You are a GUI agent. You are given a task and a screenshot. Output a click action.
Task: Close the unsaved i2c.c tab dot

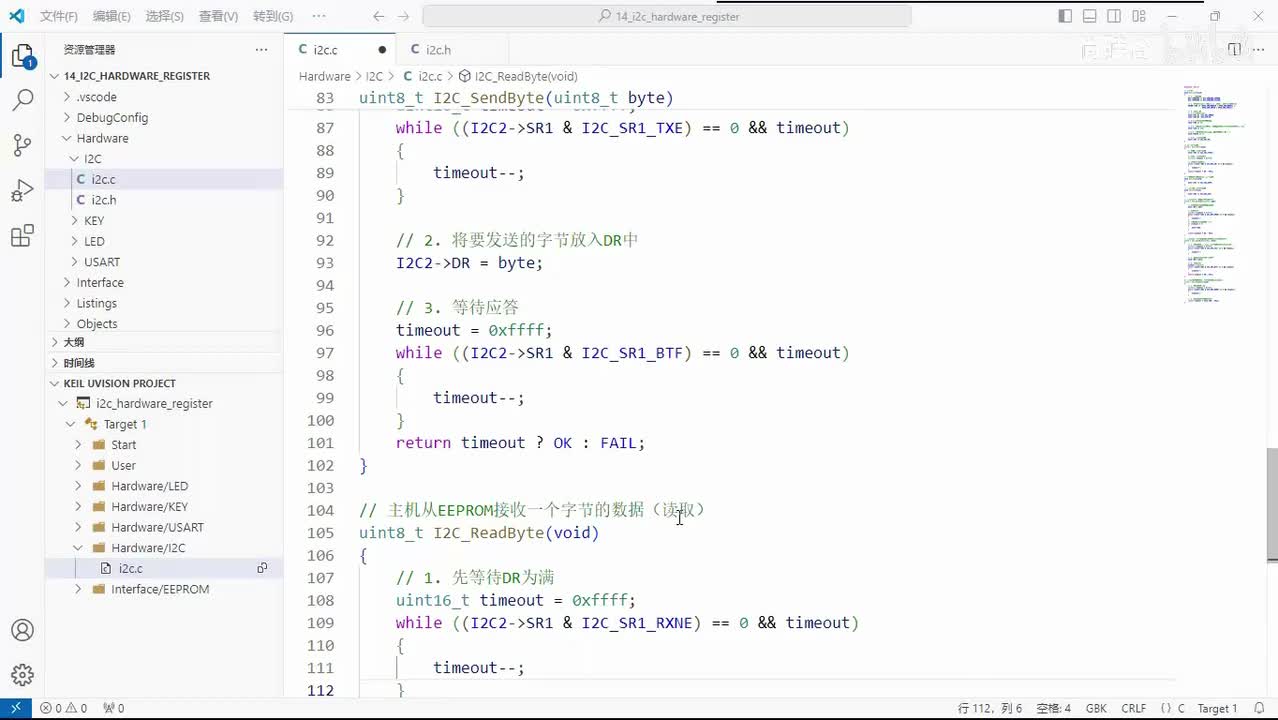coord(381,49)
